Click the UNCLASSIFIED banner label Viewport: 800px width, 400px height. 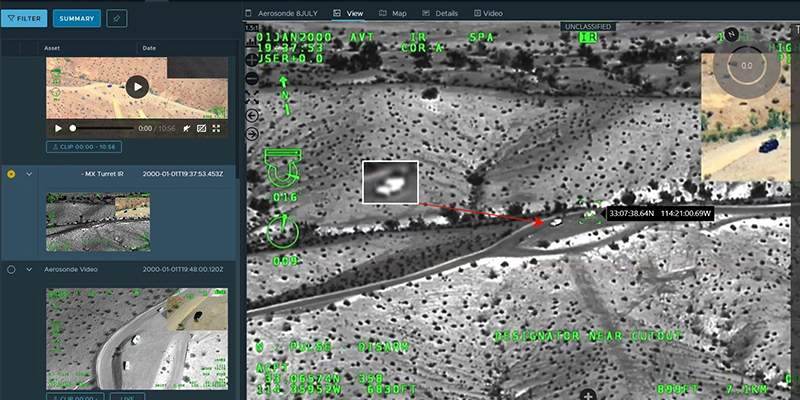pos(588,27)
